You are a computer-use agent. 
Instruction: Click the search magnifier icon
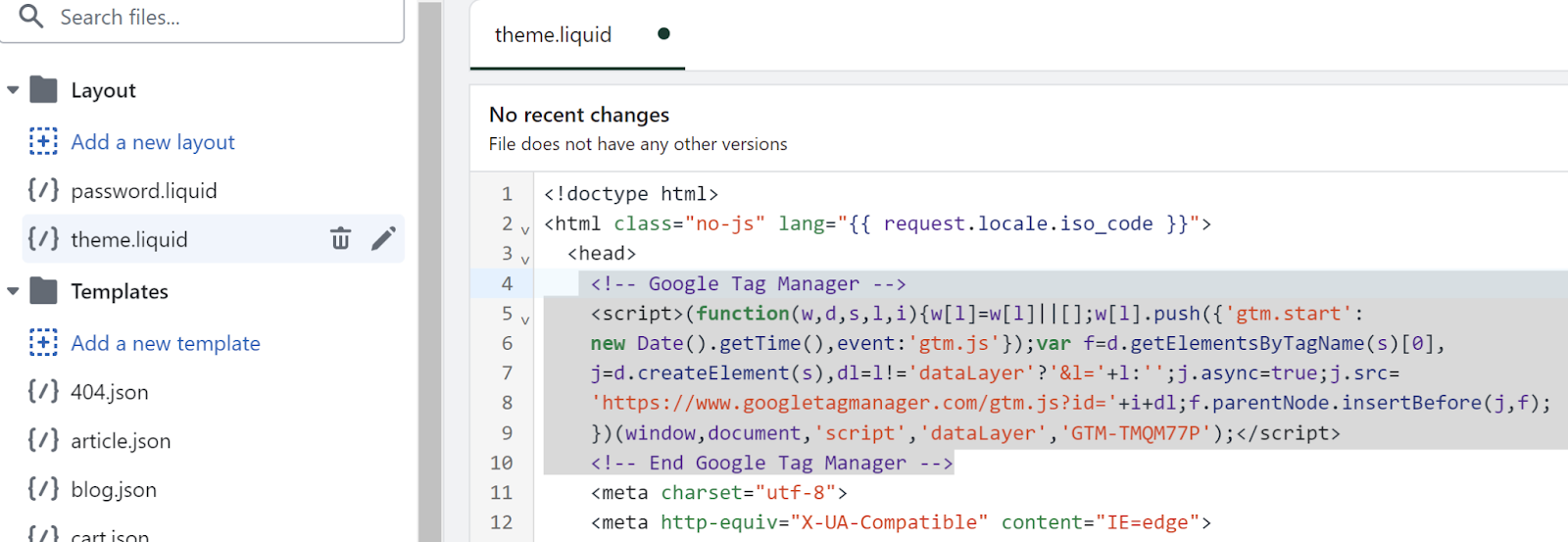point(31,16)
